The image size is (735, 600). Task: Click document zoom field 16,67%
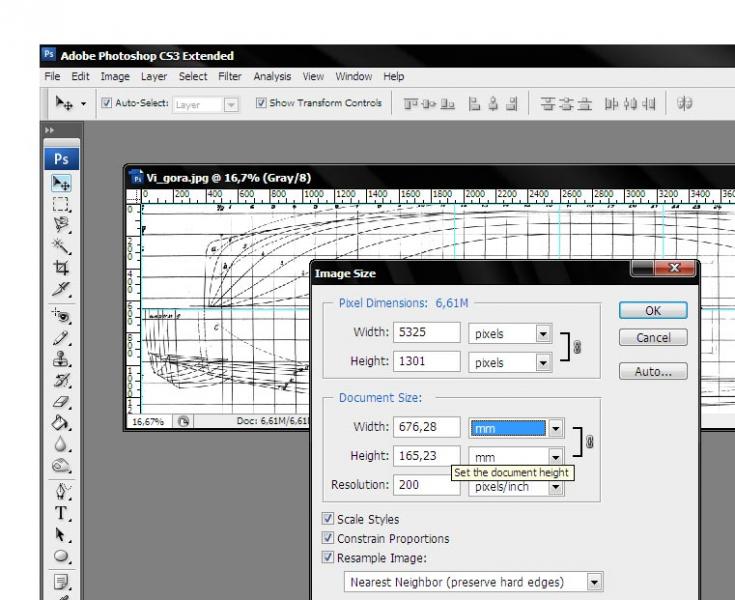coord(150,421)
